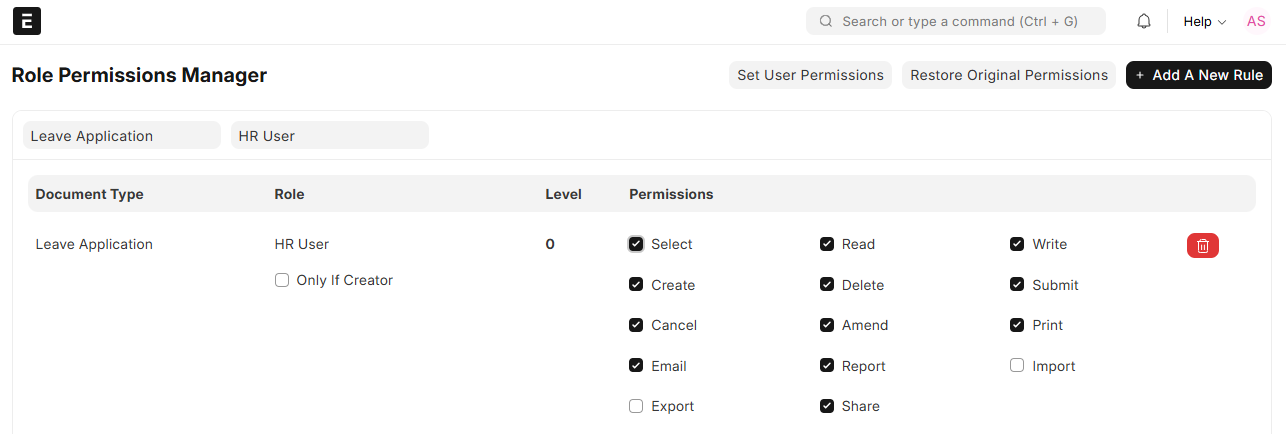Viewport: 1286px width, 434px height.
Task: Open the AS user avatar menu
Action: point(1255,21)
